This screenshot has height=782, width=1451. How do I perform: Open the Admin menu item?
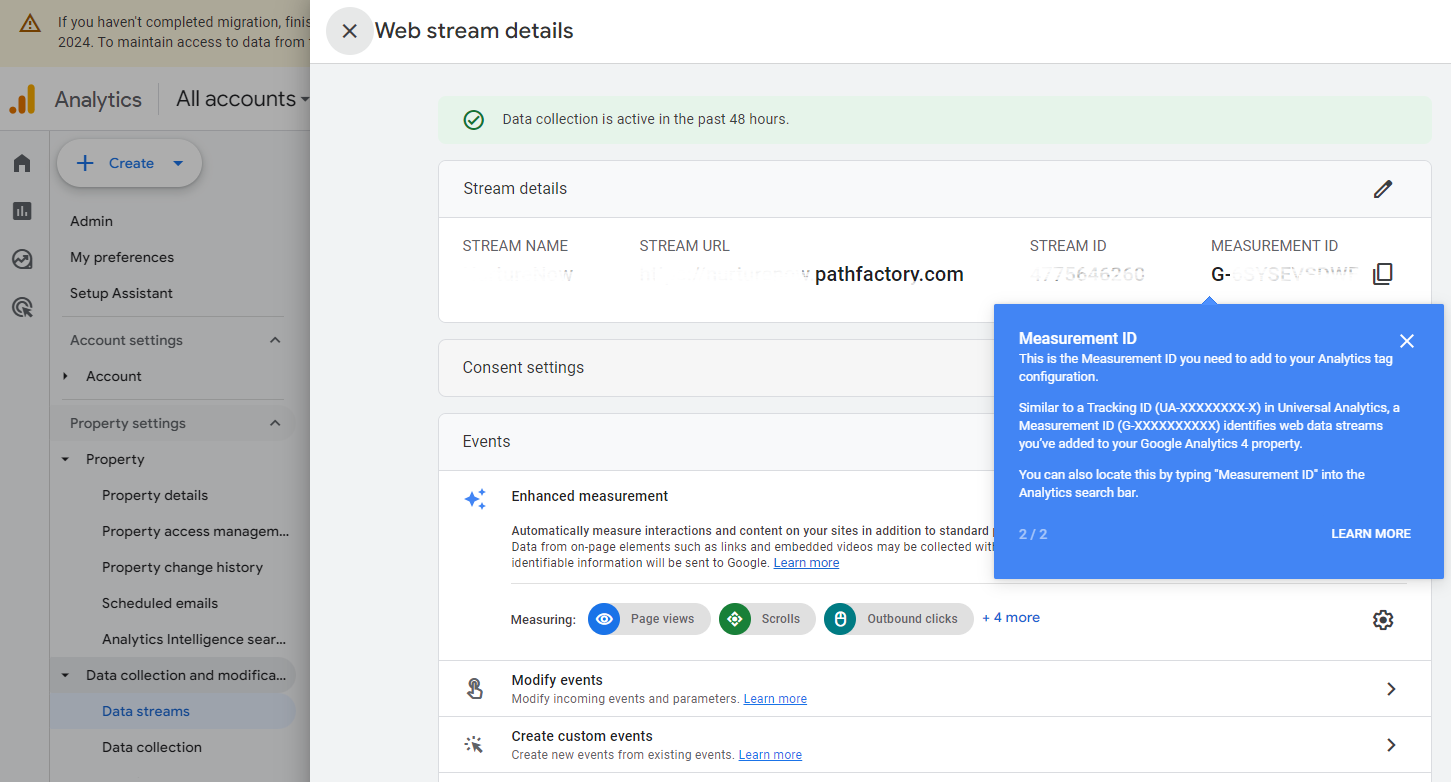(x=91, y=221)
